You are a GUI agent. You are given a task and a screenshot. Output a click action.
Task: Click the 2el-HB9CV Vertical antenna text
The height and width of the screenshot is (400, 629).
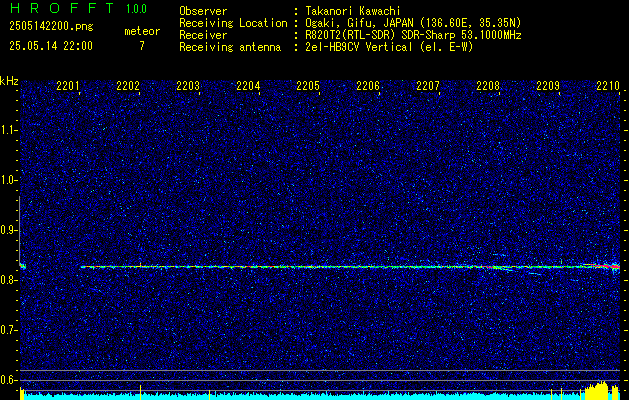pyautogui.click(x=387, y=47)
